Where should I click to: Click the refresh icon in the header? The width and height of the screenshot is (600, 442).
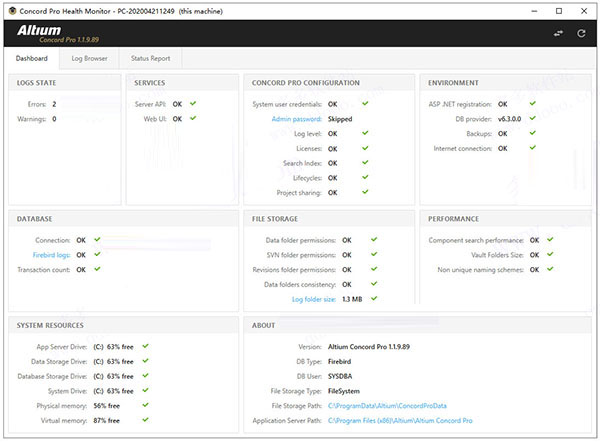(578, 33)
